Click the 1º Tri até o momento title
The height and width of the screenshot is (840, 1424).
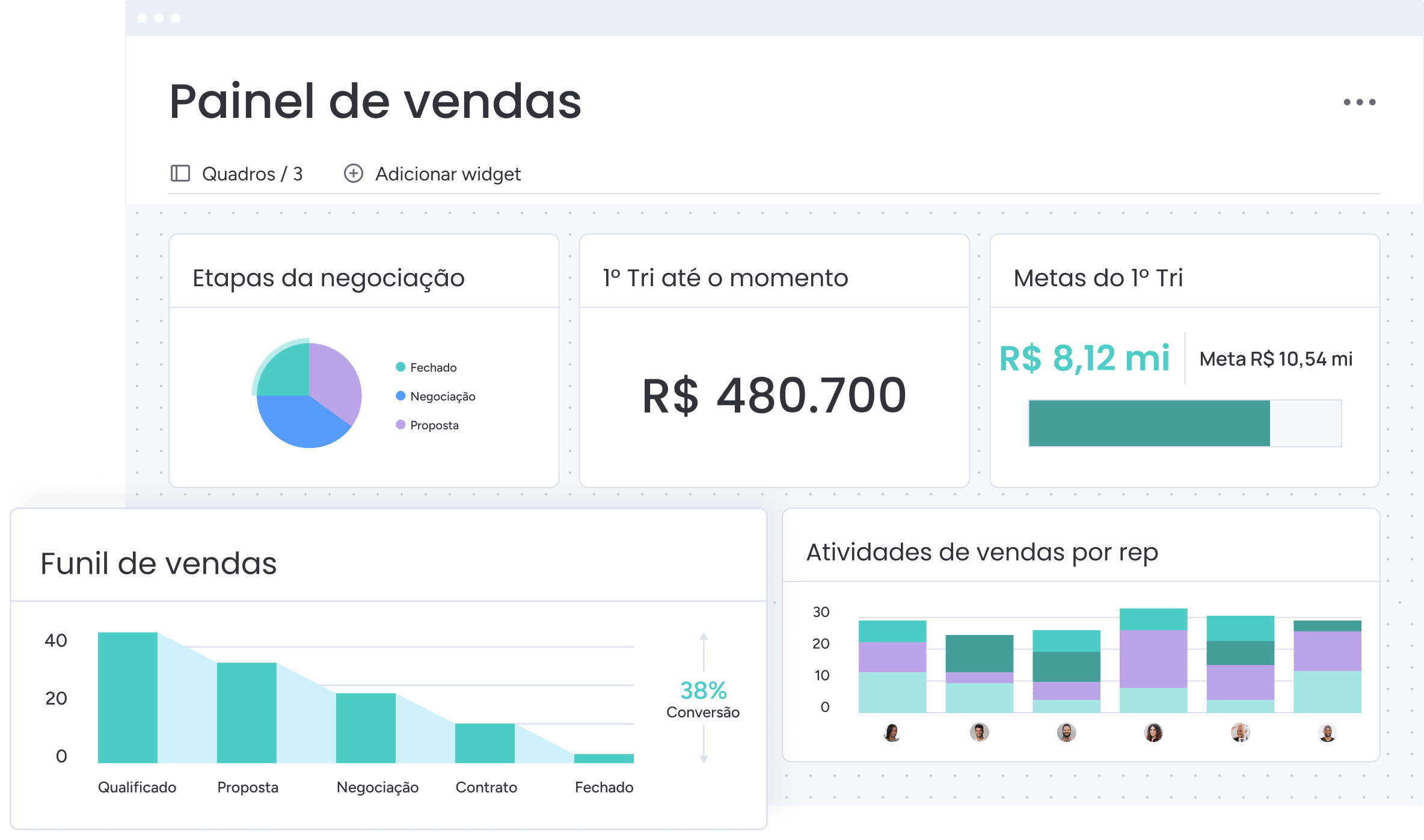pos(725,278)
